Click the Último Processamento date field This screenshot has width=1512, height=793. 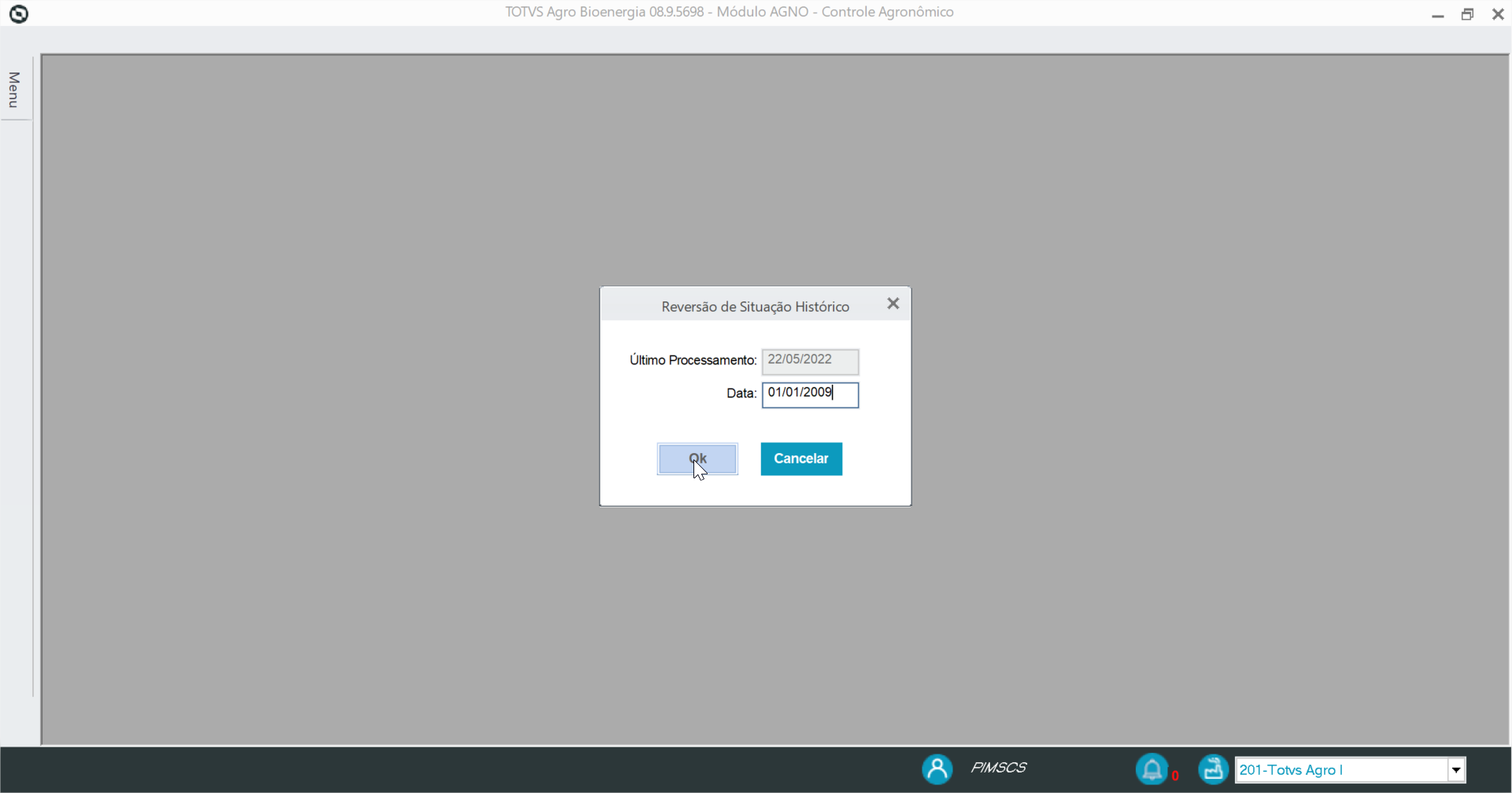click(810, 361)
